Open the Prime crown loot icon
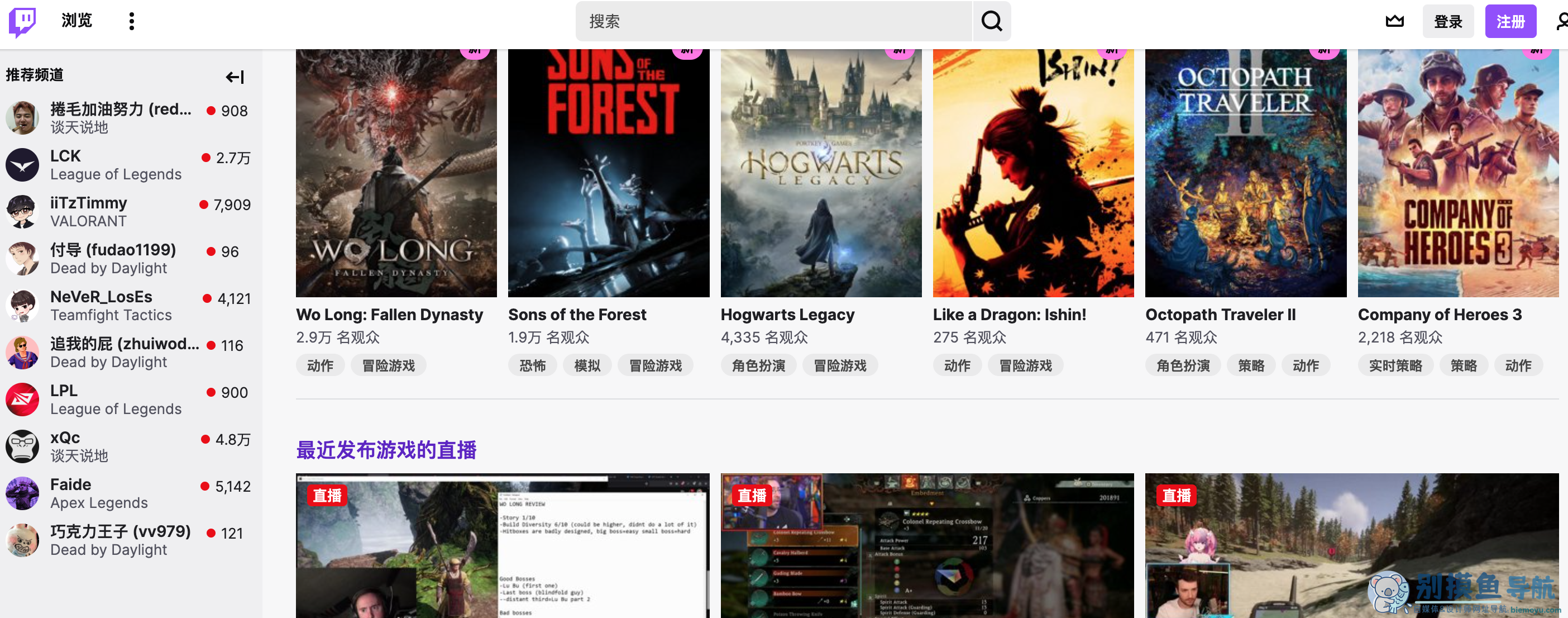1568x618 pixels. 1394,22
